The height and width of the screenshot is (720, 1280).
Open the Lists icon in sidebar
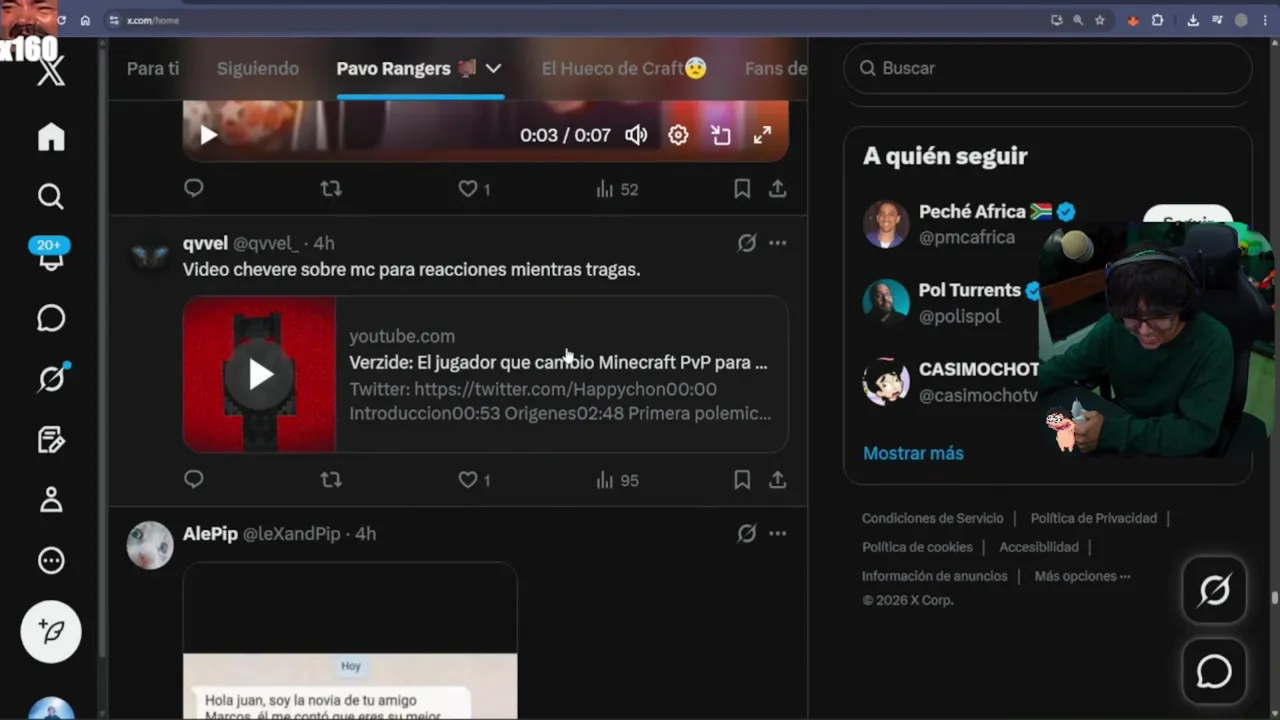click(x=51, y=439)
